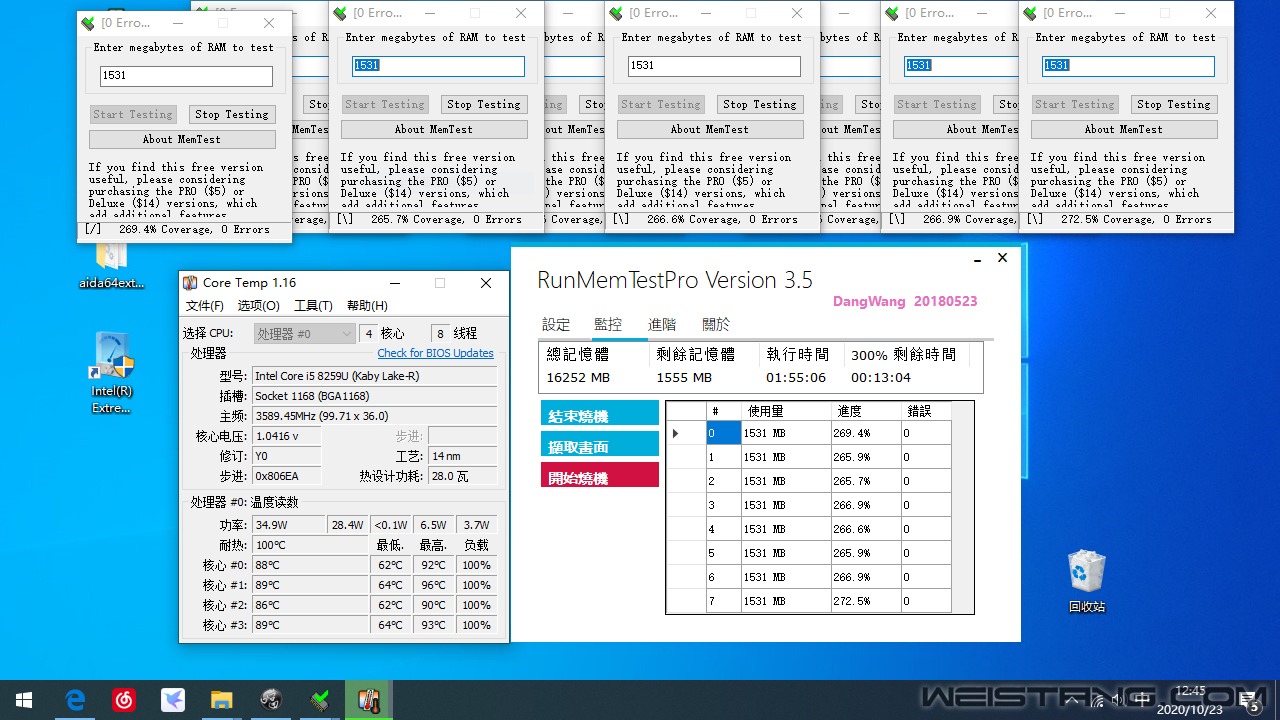Click the 錯誤 column header
Screen dimensions: 1280x720
click(926, 411)
